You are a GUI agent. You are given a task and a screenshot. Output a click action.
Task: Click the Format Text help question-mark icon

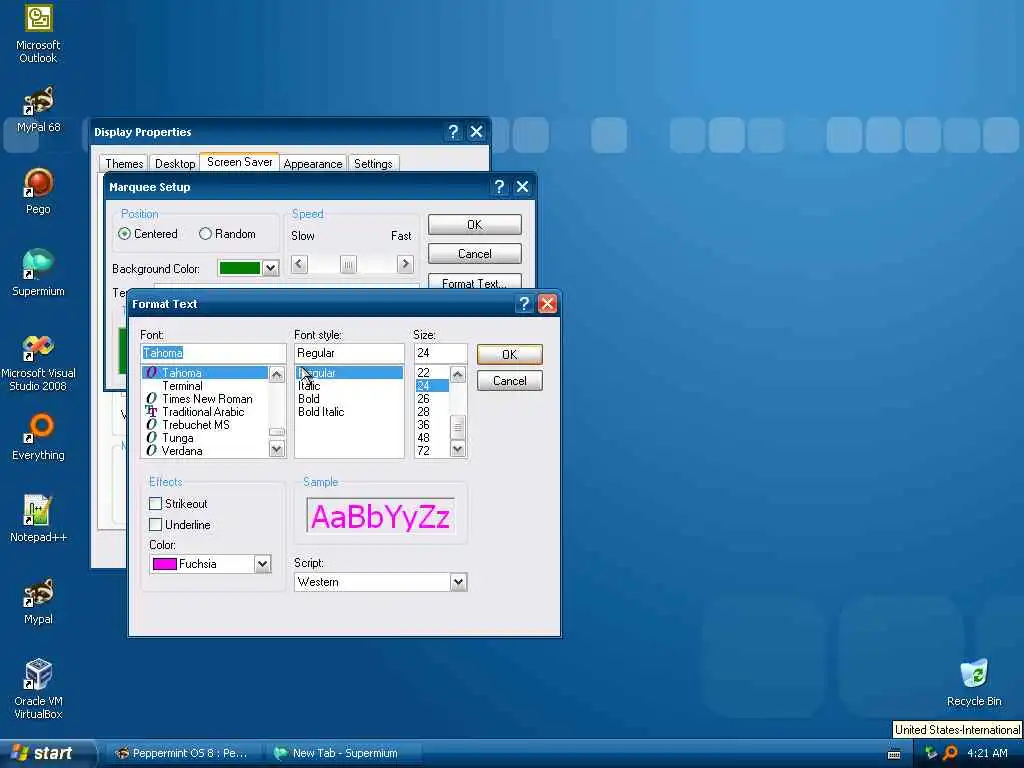[x=524, y=304]
